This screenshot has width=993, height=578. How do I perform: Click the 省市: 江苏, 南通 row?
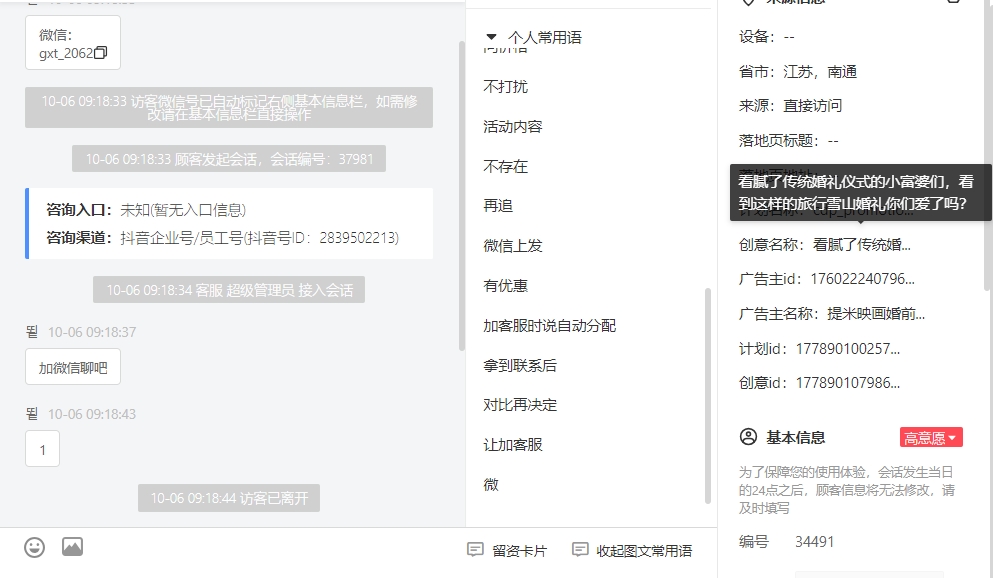(798, 72)
